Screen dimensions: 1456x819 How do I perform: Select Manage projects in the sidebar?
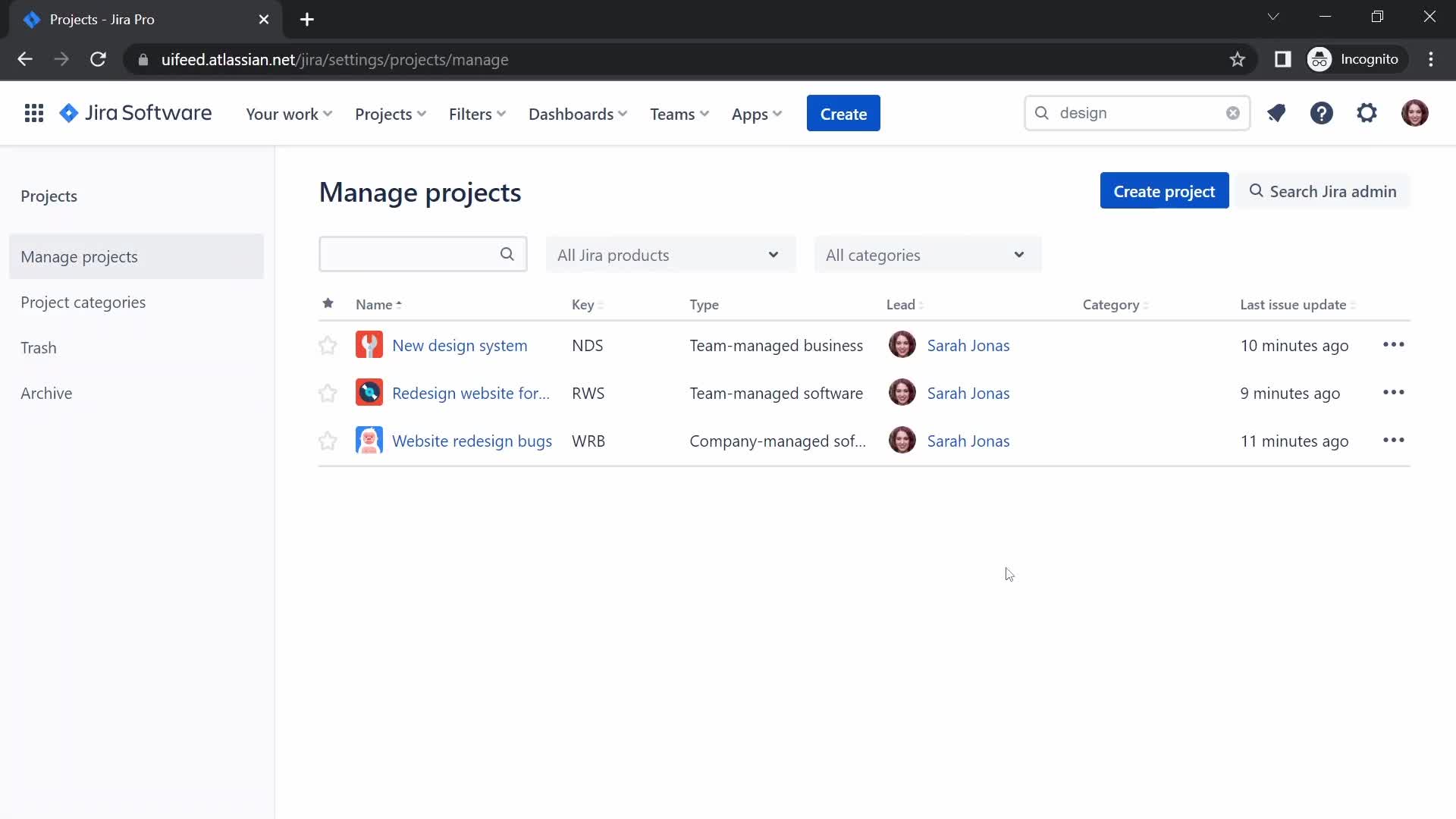pyautogui.click(x=136, y=256)
